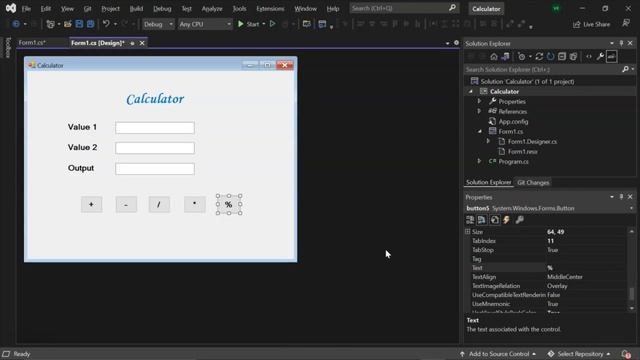Open the button5 object selector dropdown
This screenshot has width=640, height=360.
[x=631, y=208]
